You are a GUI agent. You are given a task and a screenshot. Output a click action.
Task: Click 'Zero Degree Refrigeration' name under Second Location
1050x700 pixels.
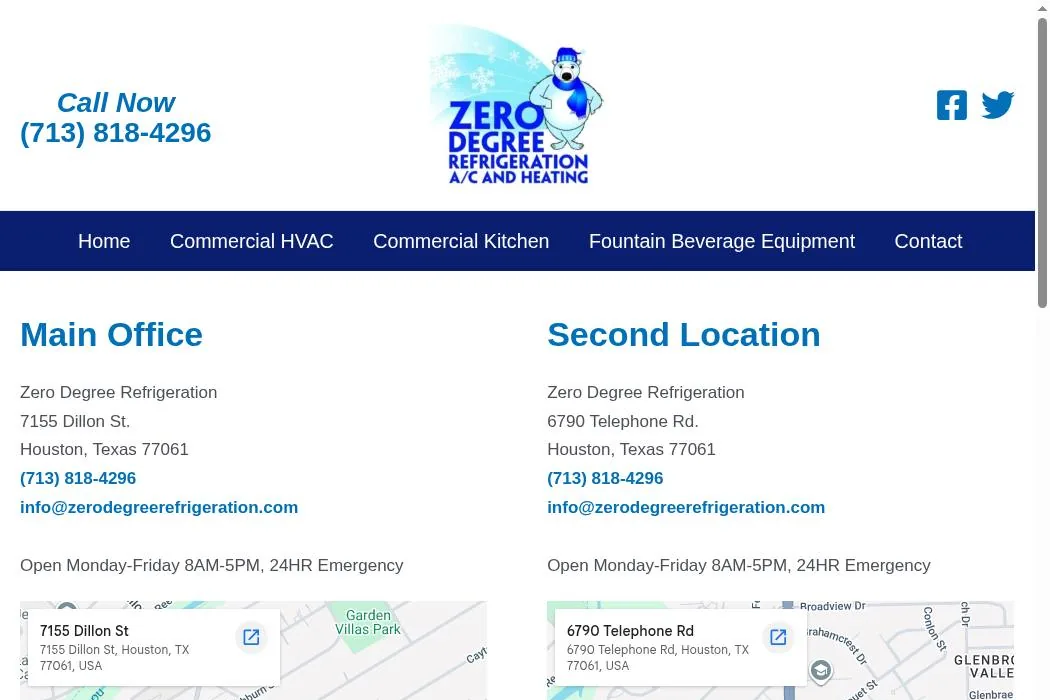[x=646, y=393]
